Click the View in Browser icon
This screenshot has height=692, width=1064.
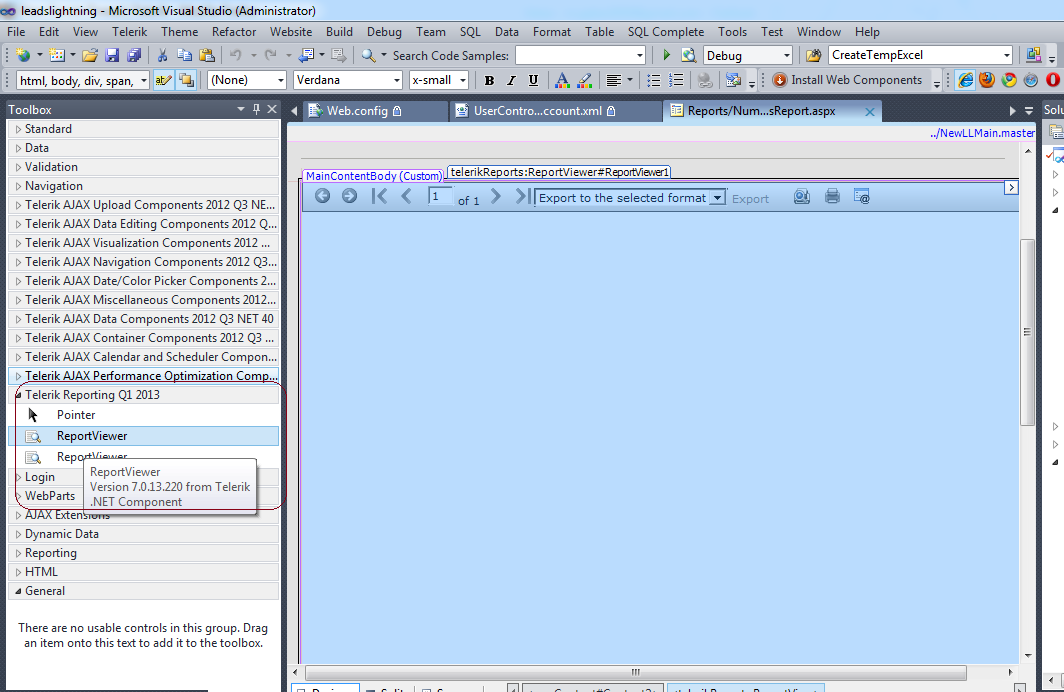tap(689, 56)
